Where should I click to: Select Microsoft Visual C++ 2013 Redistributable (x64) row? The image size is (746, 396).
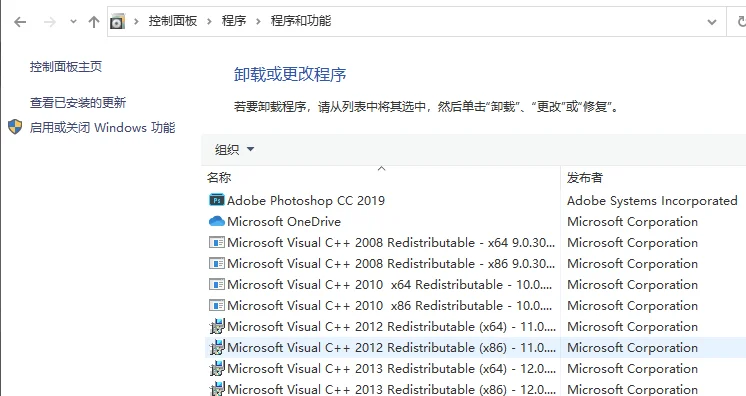(475, 368)
